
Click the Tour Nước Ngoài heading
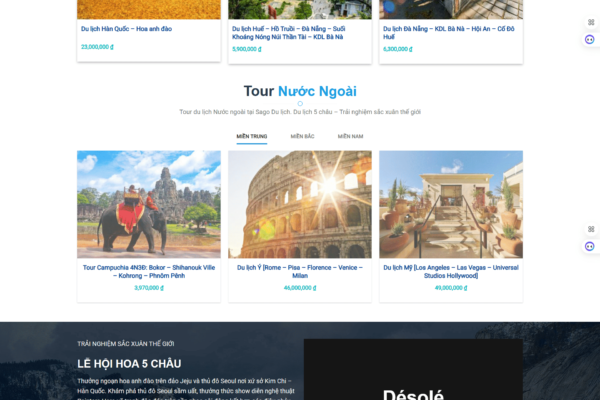[300, 91]
